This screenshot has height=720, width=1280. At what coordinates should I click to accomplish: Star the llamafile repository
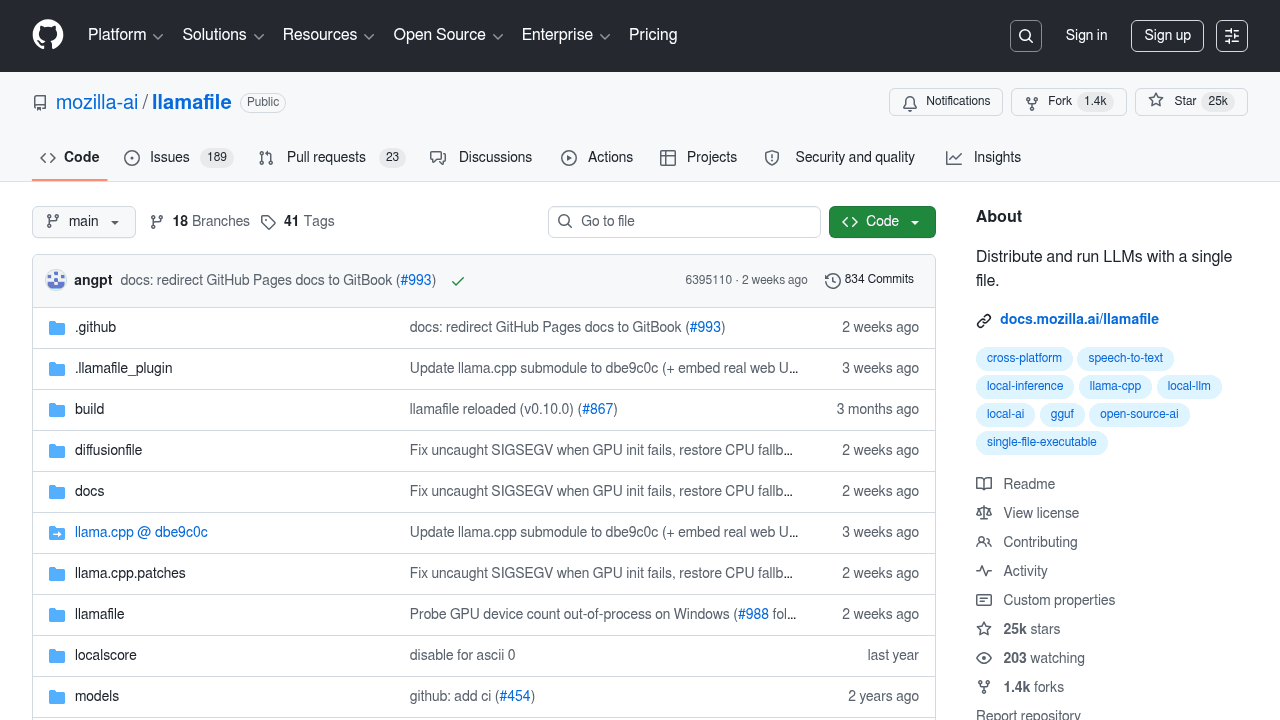pos(1191,102)
